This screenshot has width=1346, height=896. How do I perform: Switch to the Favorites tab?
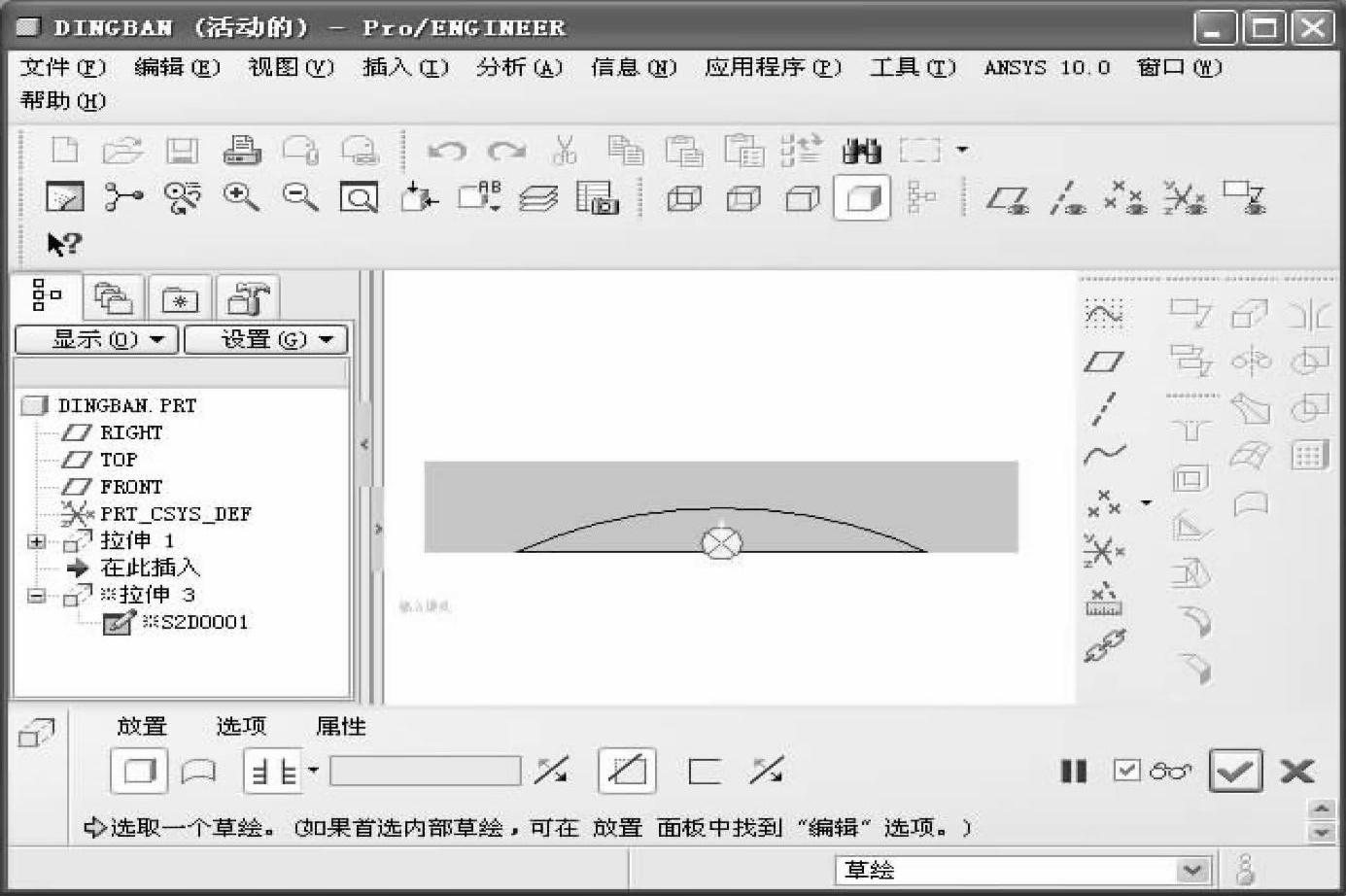point(180,298)
